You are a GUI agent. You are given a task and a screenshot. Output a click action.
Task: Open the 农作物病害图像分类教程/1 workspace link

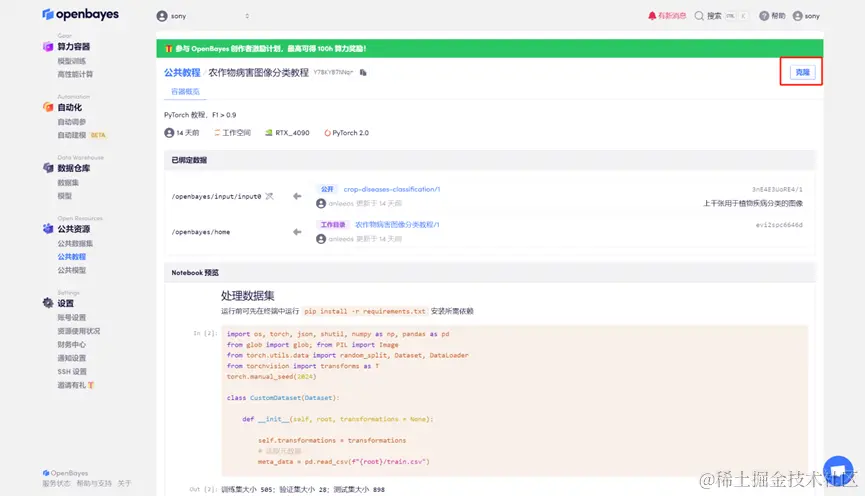(x=397, y=225)
